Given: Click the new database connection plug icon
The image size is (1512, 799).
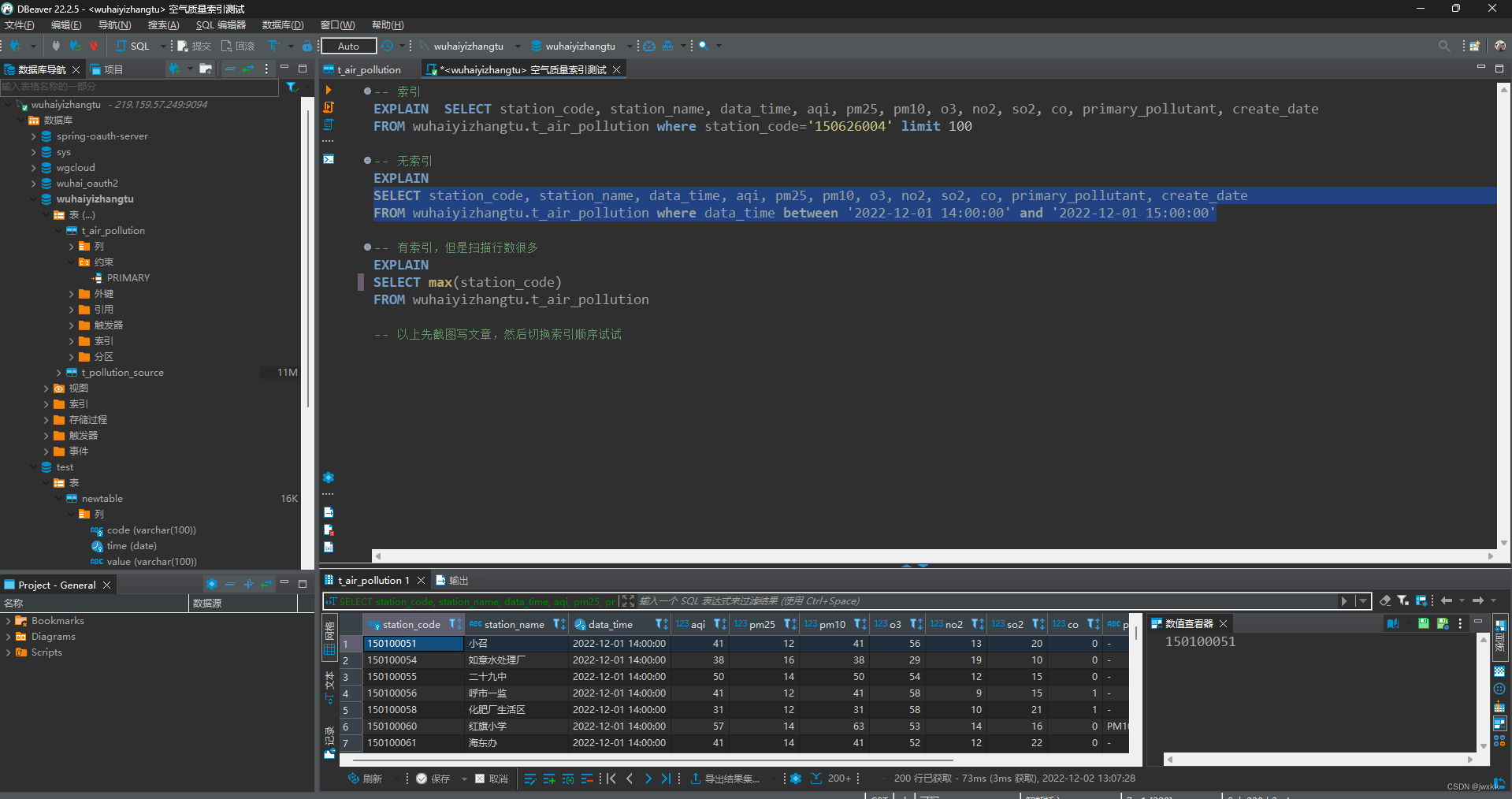Looking at the screenshot, I should (x=15, y=46).
